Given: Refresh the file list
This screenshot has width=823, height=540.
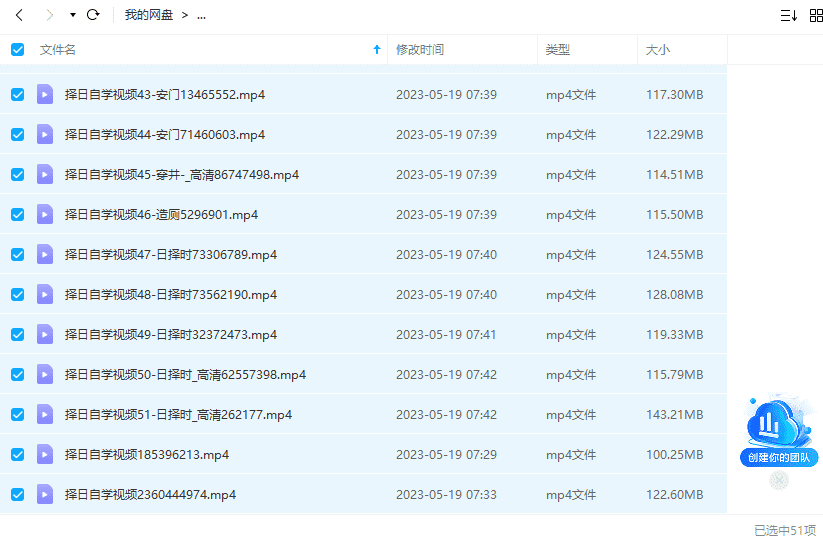Looking at the screenshot, I should (93, 15).
